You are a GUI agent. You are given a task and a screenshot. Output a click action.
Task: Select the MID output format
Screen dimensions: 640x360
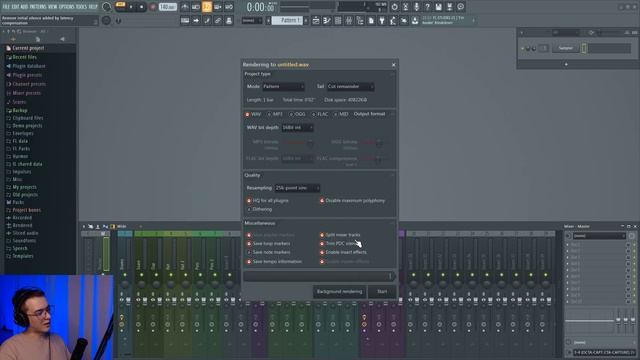tap(341, 114)
